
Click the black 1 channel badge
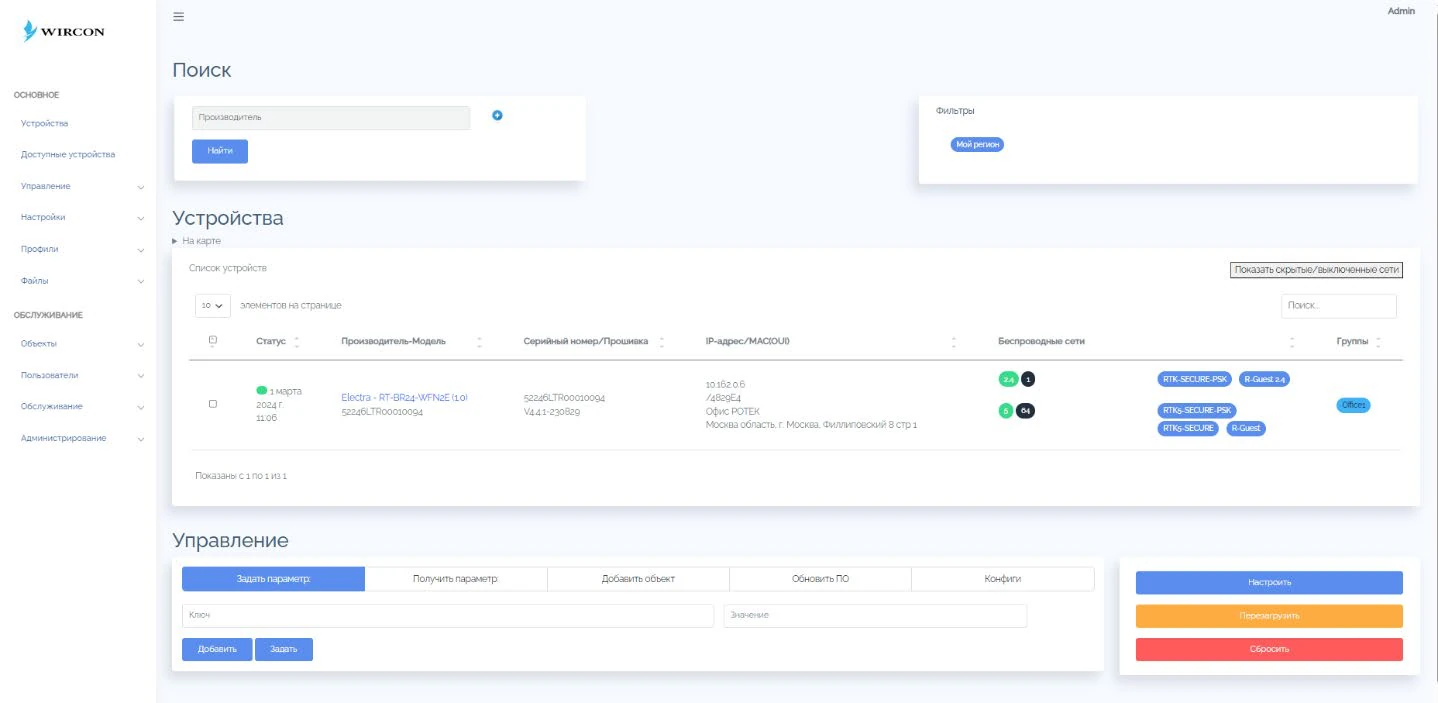1028,380
